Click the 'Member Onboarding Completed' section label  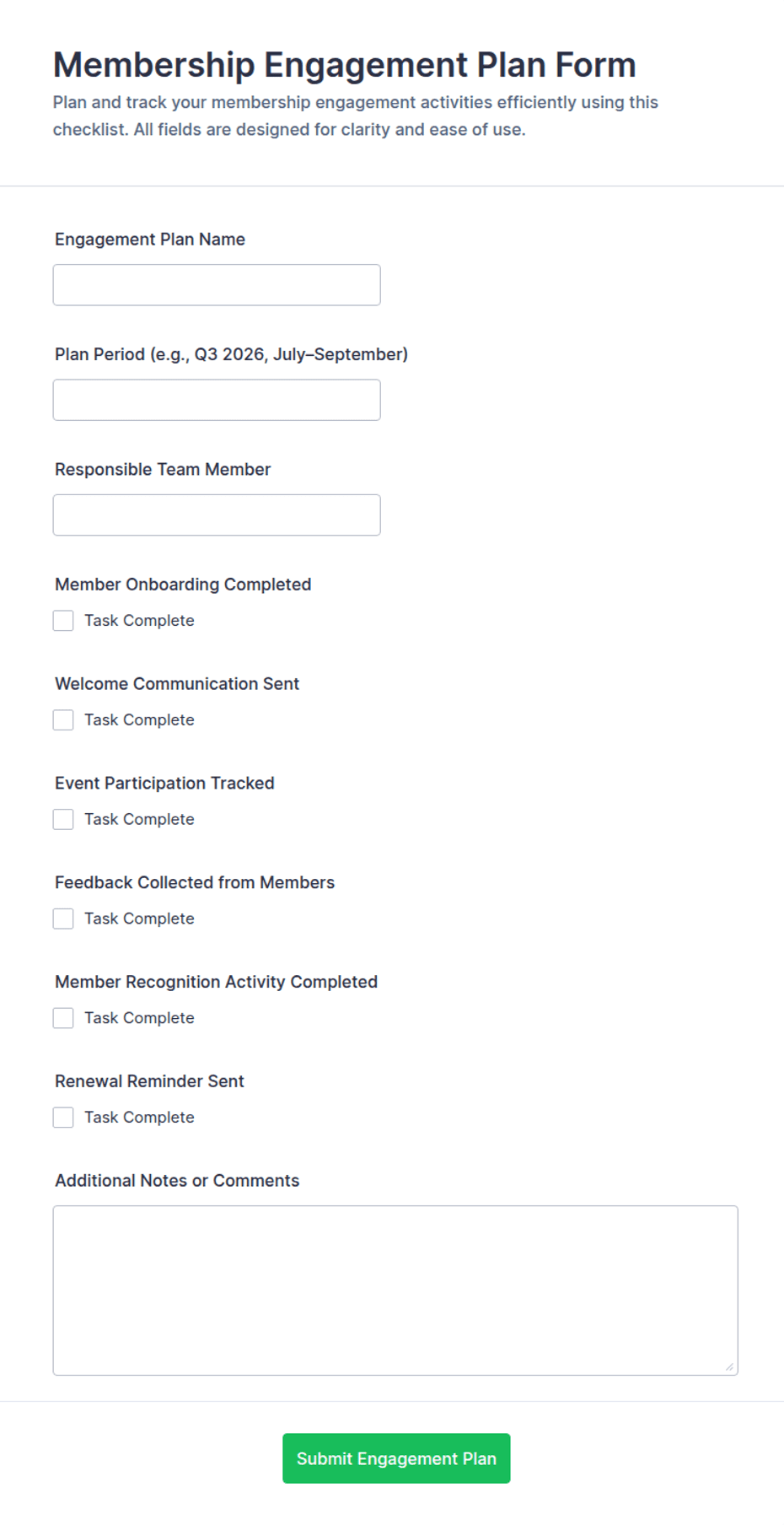[x=183, y=585]
